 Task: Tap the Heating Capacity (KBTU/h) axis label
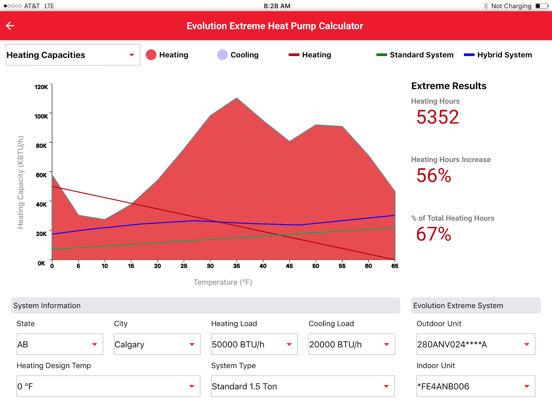(21, 182)
